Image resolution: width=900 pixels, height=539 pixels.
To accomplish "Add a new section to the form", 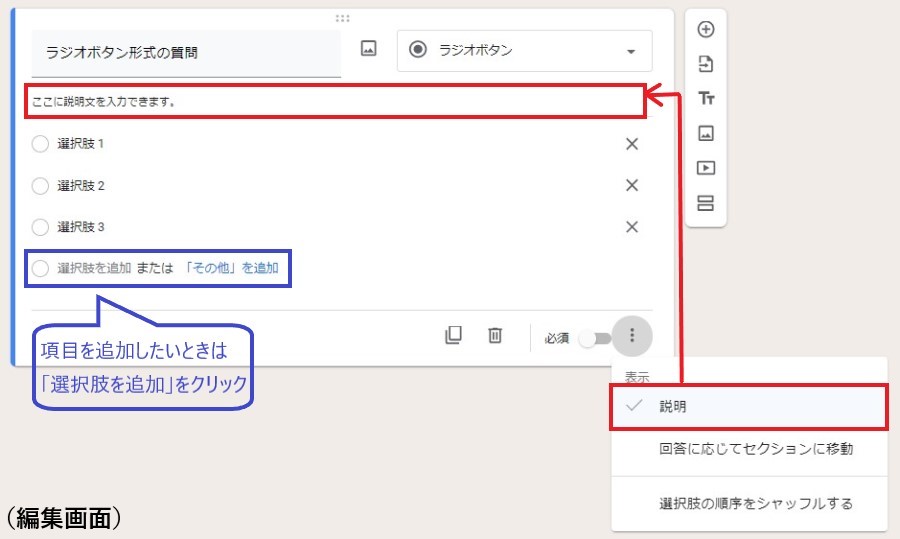I will [x=706, y=203].
